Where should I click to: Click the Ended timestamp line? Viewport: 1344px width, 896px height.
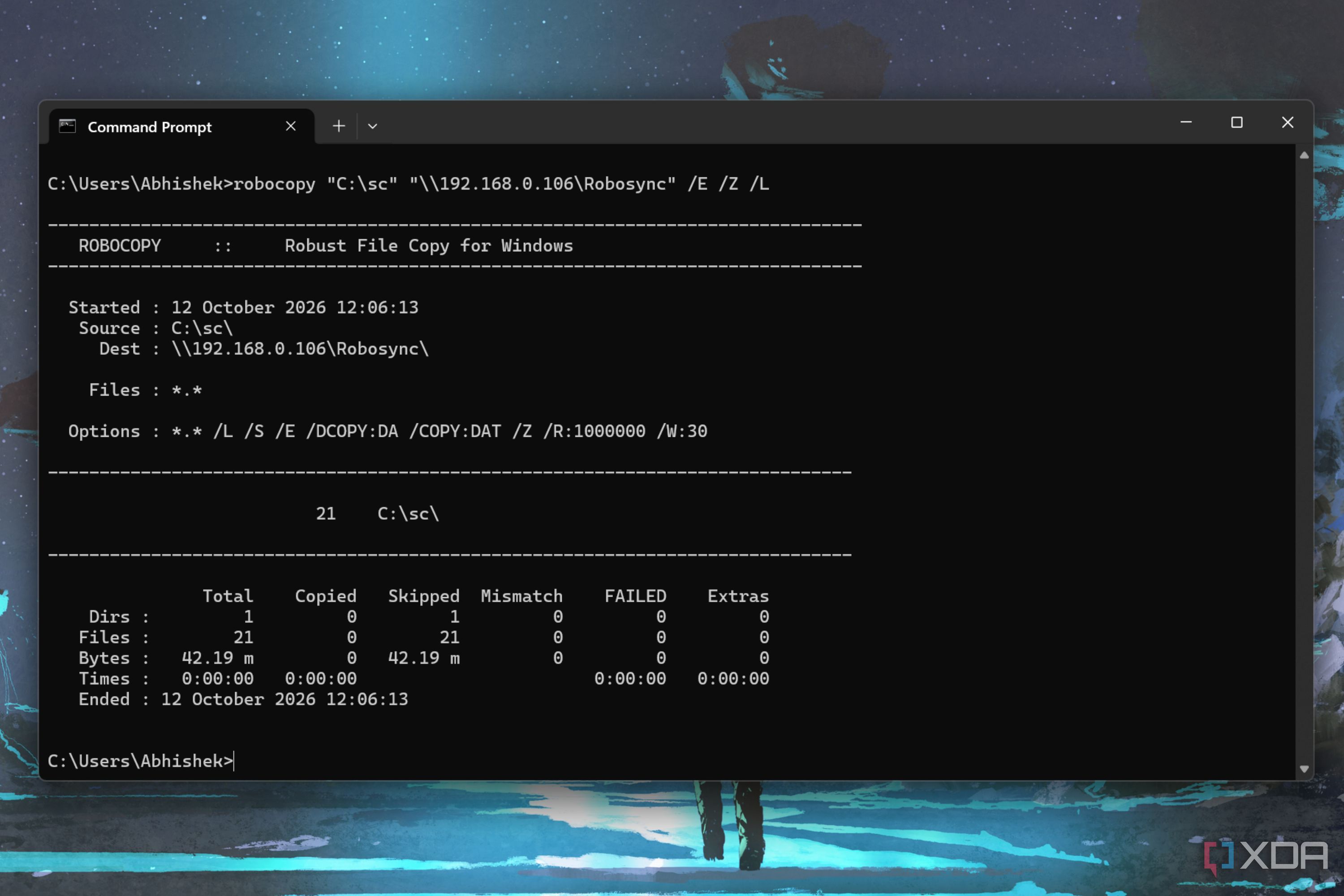[243, 699]
